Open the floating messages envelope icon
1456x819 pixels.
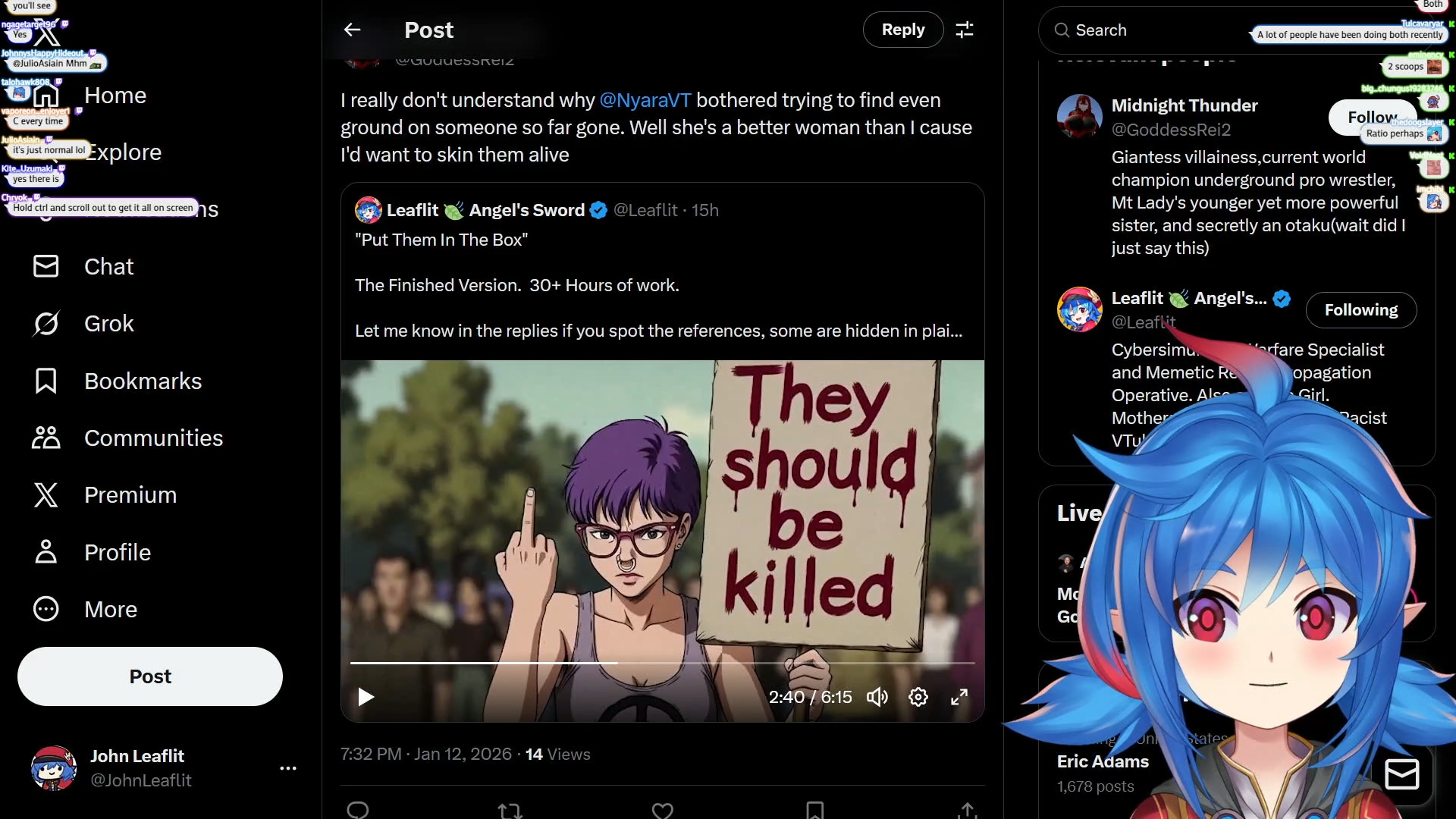1402,774
